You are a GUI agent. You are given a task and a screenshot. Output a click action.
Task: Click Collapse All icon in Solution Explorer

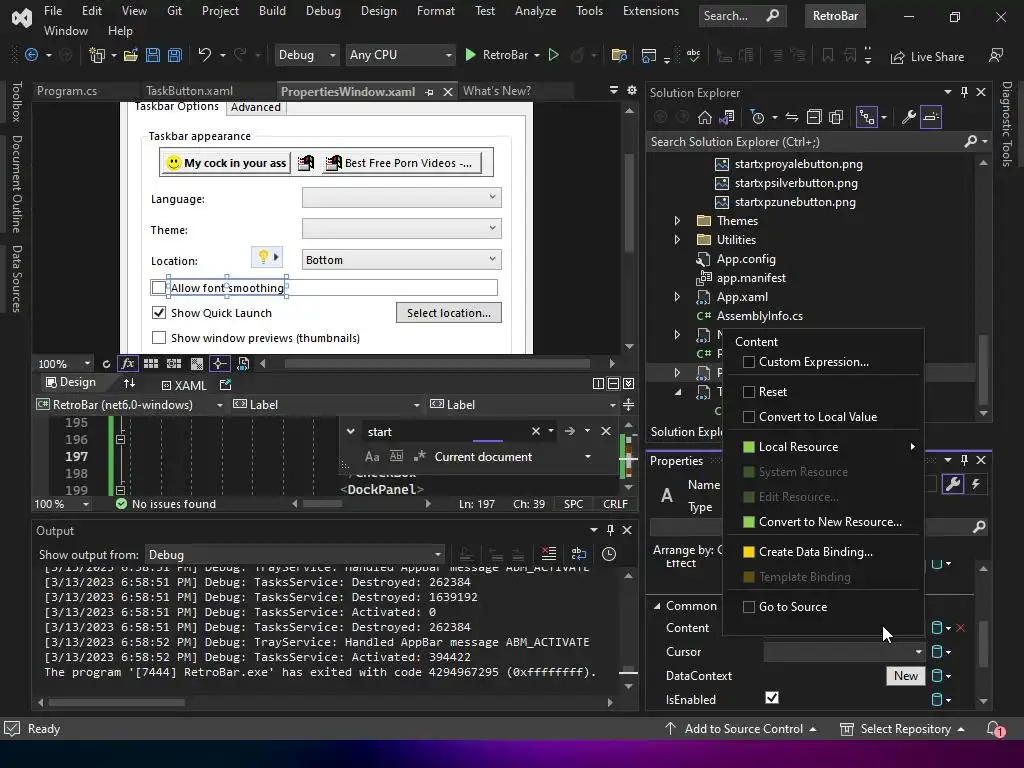pyautogui.click(x=814, y=118)
